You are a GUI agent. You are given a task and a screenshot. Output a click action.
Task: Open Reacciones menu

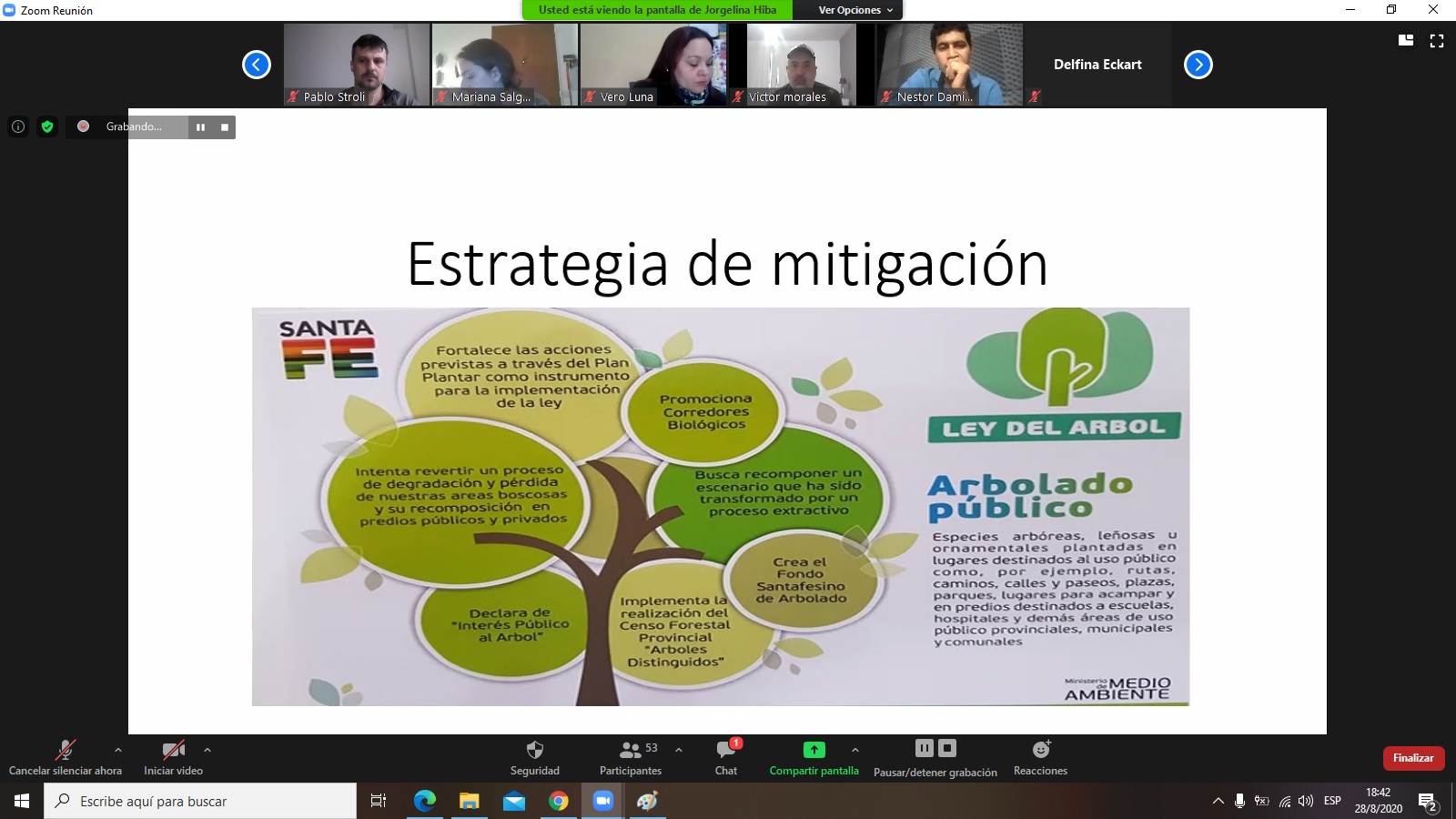coord(1041,757)
